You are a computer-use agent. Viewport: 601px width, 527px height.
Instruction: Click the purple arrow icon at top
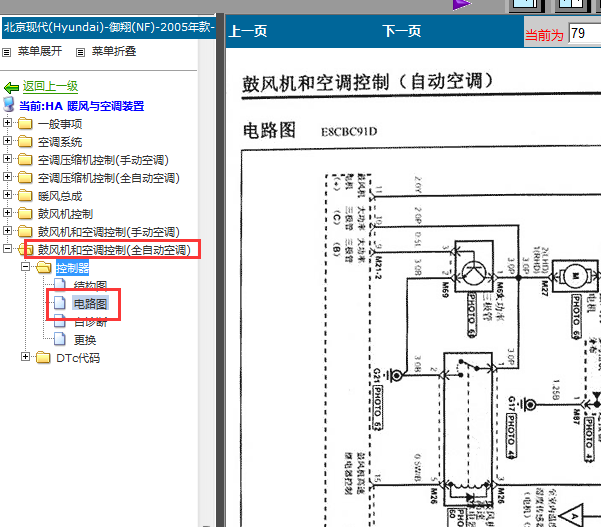(x=461, y=5)
